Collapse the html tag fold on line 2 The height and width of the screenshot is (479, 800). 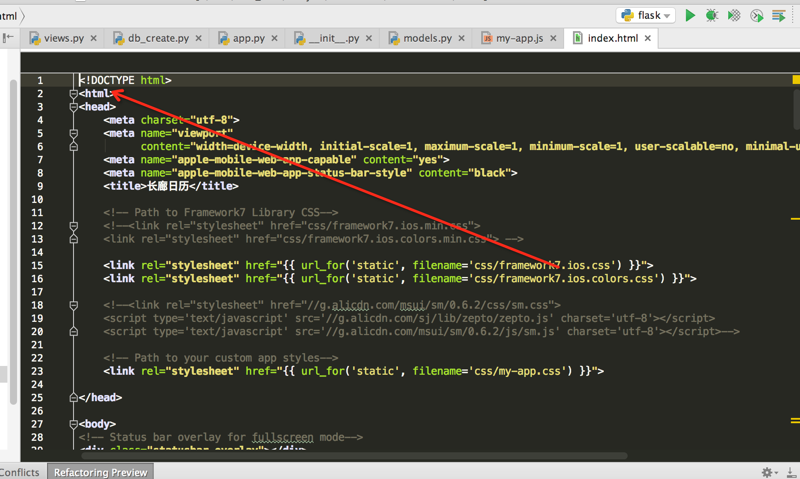point(73,94)
